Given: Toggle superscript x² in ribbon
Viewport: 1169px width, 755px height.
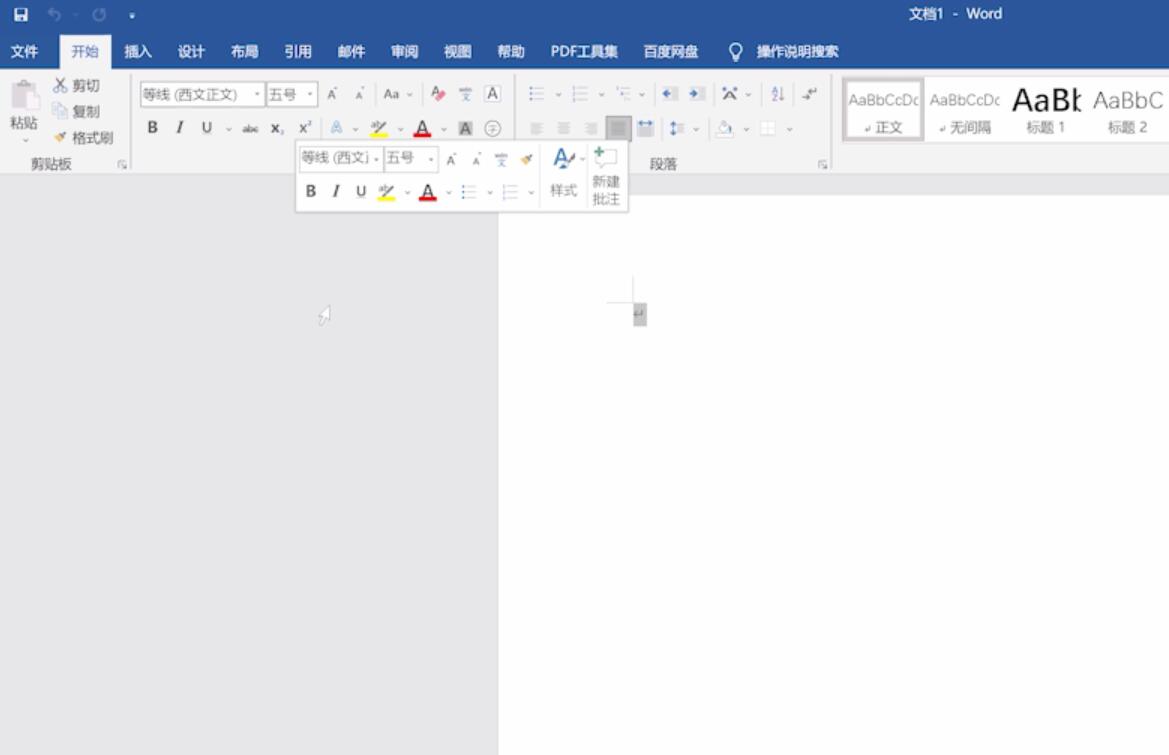Looking at the screenshot, I should coord(304,128).
